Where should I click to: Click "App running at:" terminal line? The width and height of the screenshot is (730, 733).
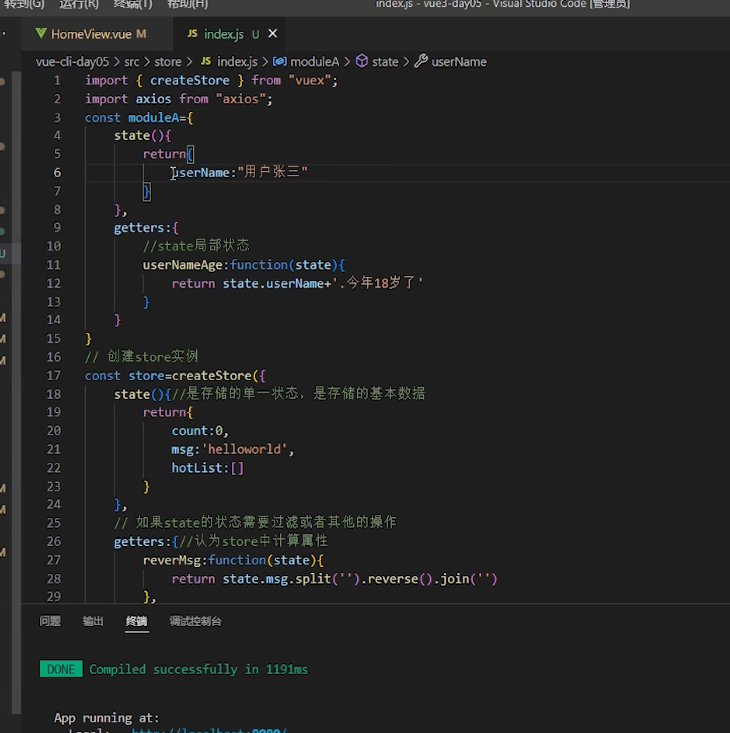(x=107, y=718)
